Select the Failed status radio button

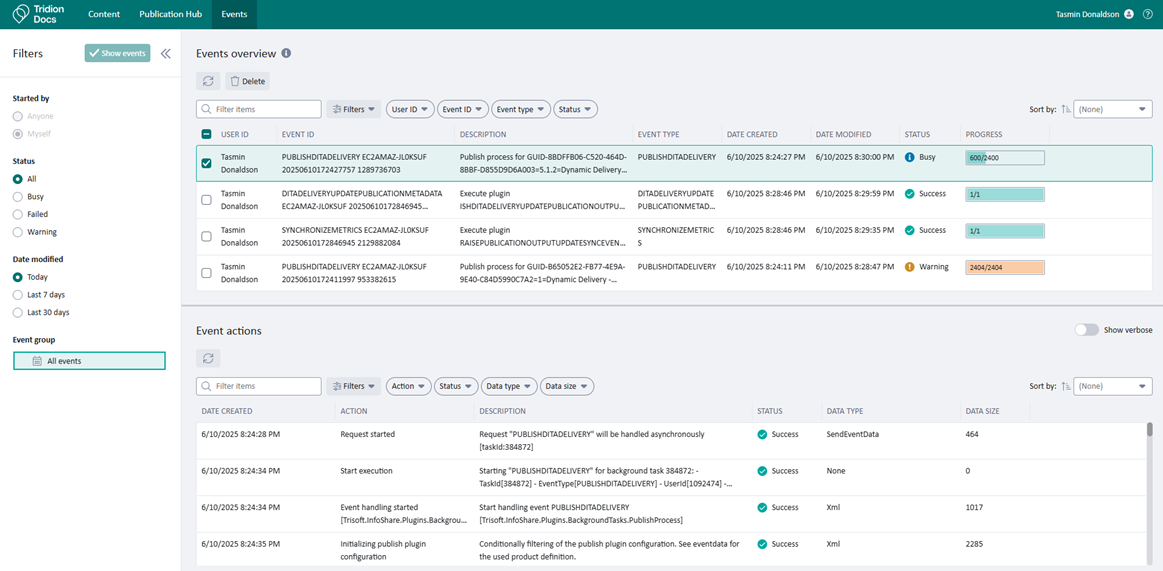(x=18, y=214)
